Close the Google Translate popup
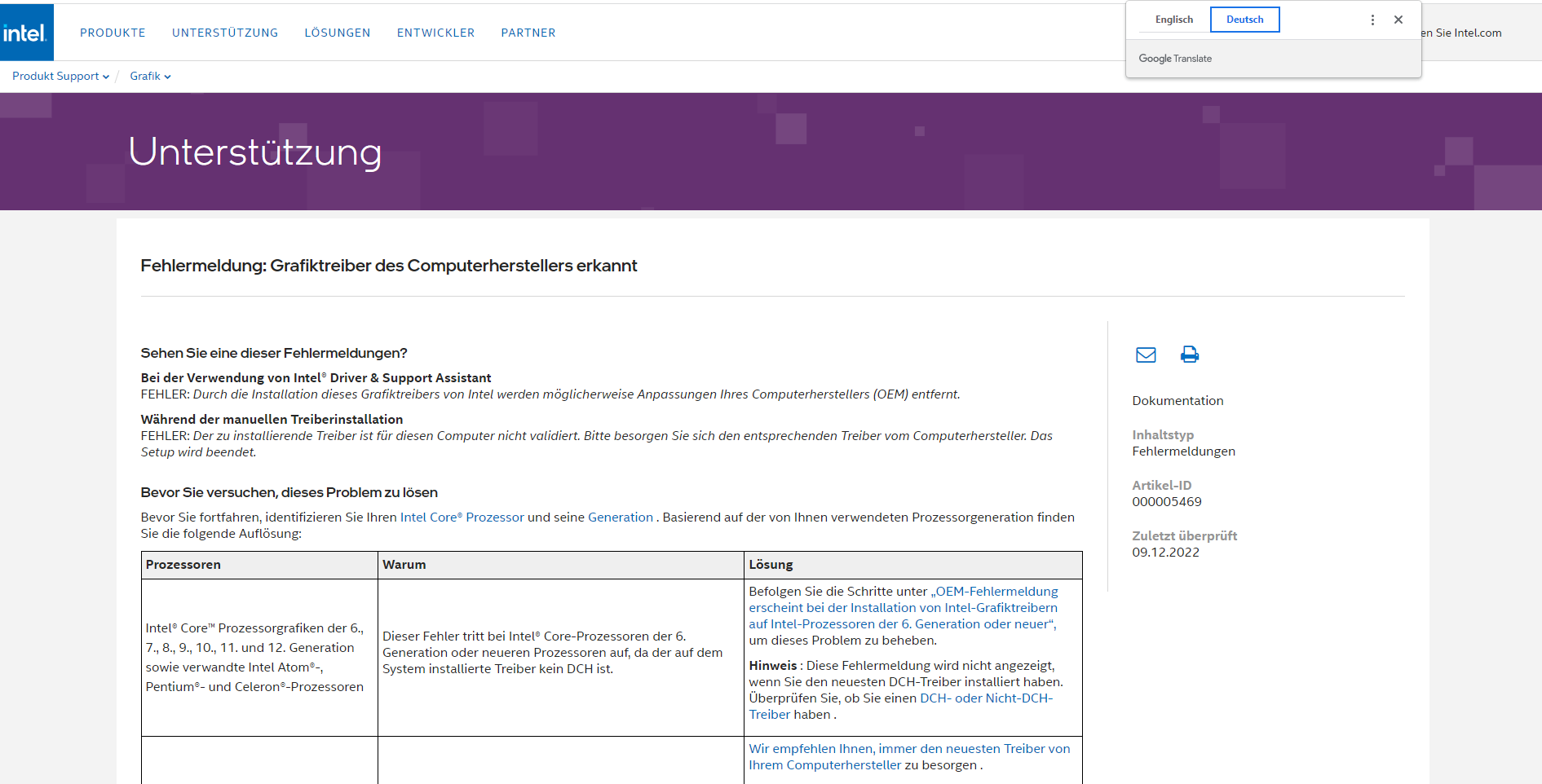Image resolution: width=1542 pixels, height=784 pixels. 1398,20
